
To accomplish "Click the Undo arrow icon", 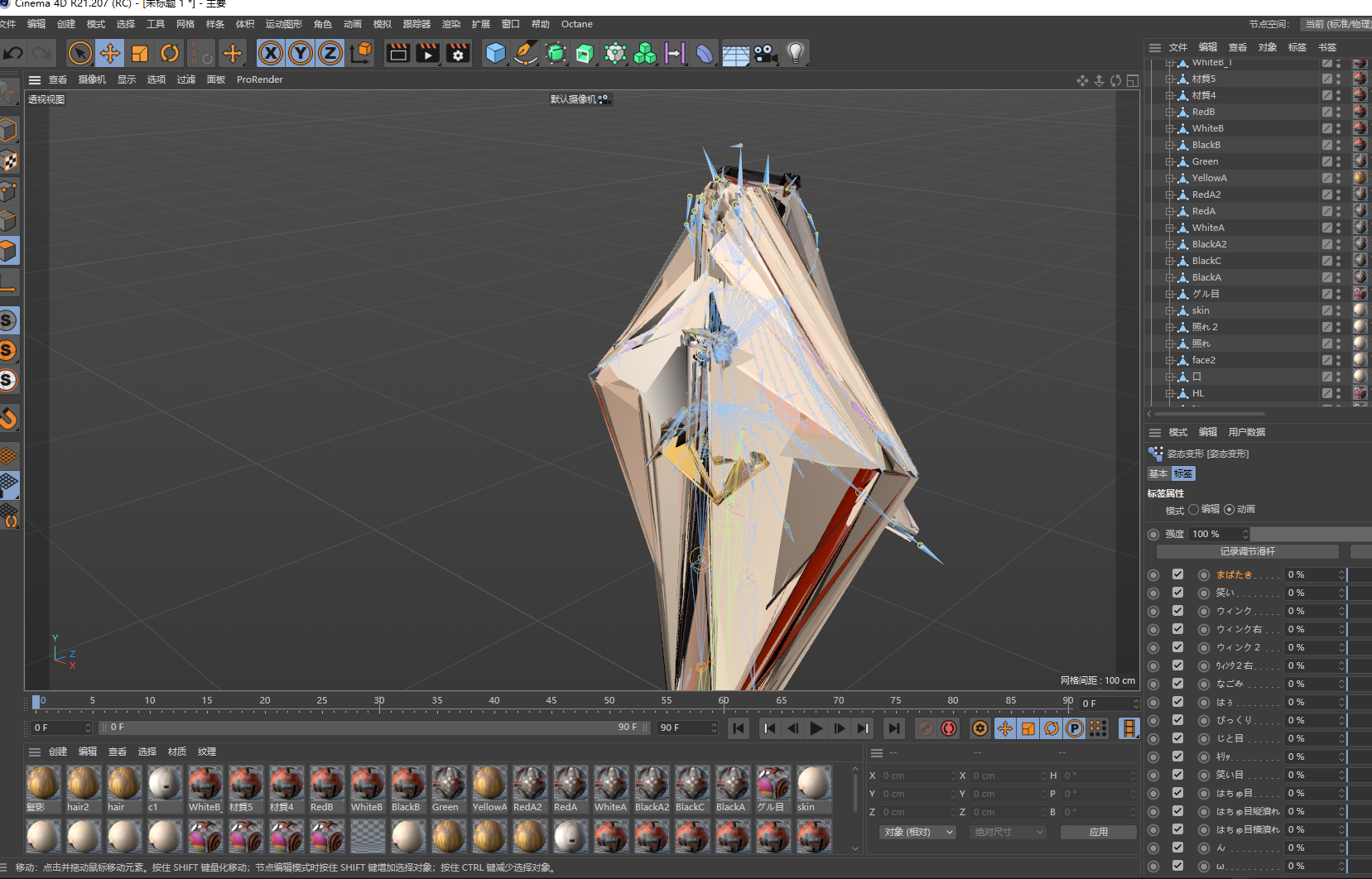I will 13,54.
